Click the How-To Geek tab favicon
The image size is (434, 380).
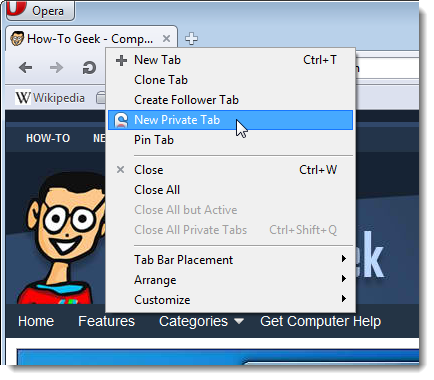[x=17, y=39]
